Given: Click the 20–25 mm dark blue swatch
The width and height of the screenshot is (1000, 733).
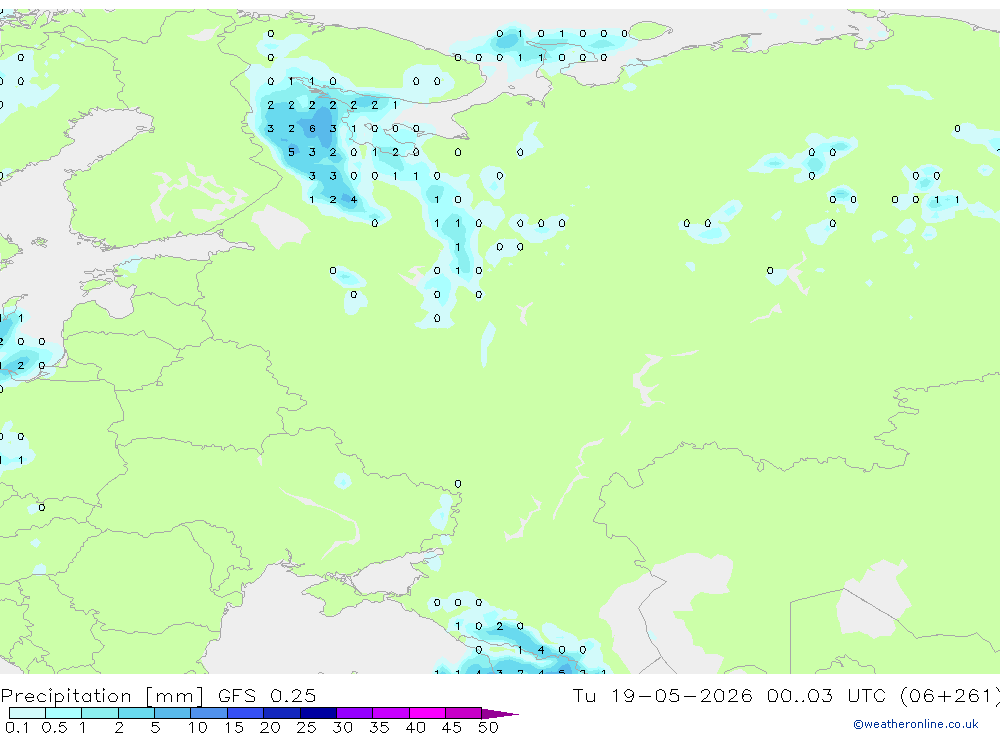Looking at the screenshot, I should point(282,713).
